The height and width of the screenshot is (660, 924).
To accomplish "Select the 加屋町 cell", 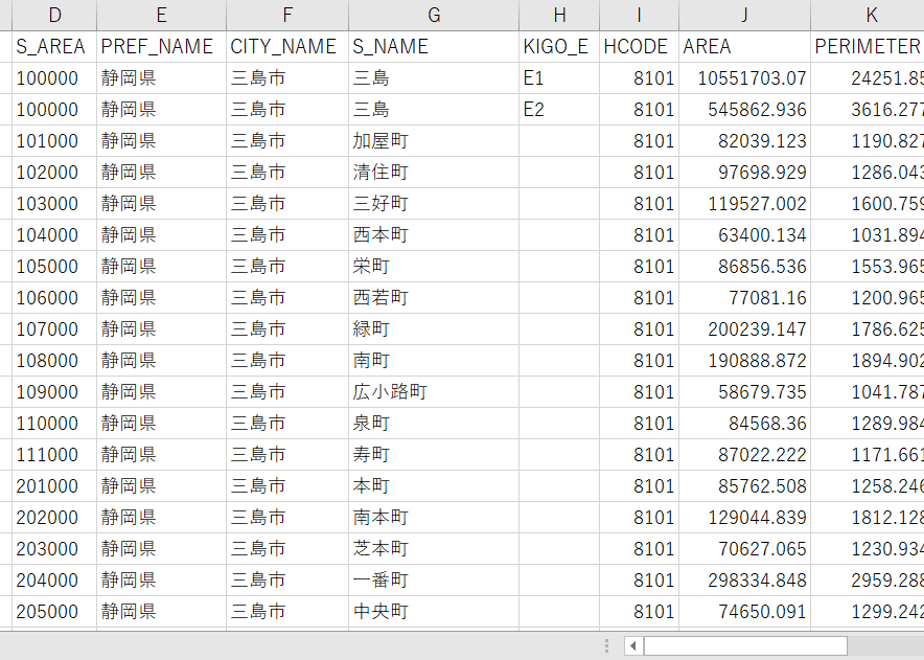I will [434, 141].
